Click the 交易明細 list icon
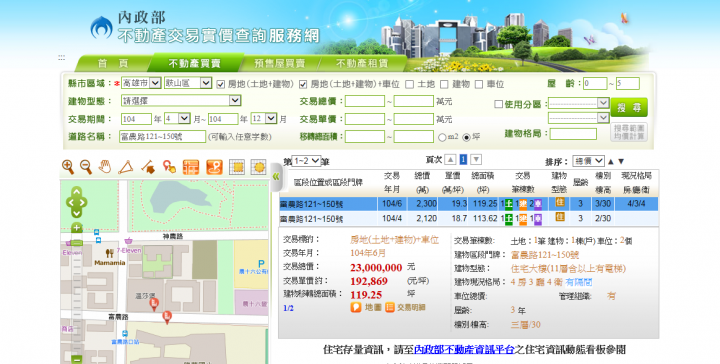 pyautogui.click(x=390, y=308)
